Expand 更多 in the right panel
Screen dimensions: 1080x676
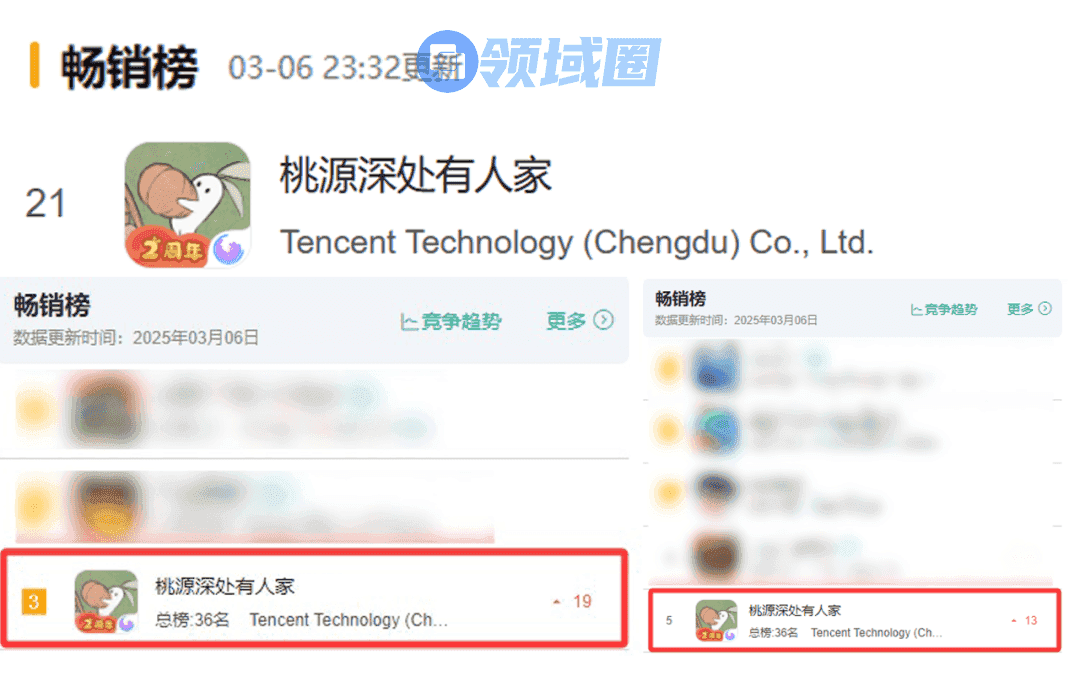coord(1029,309)
